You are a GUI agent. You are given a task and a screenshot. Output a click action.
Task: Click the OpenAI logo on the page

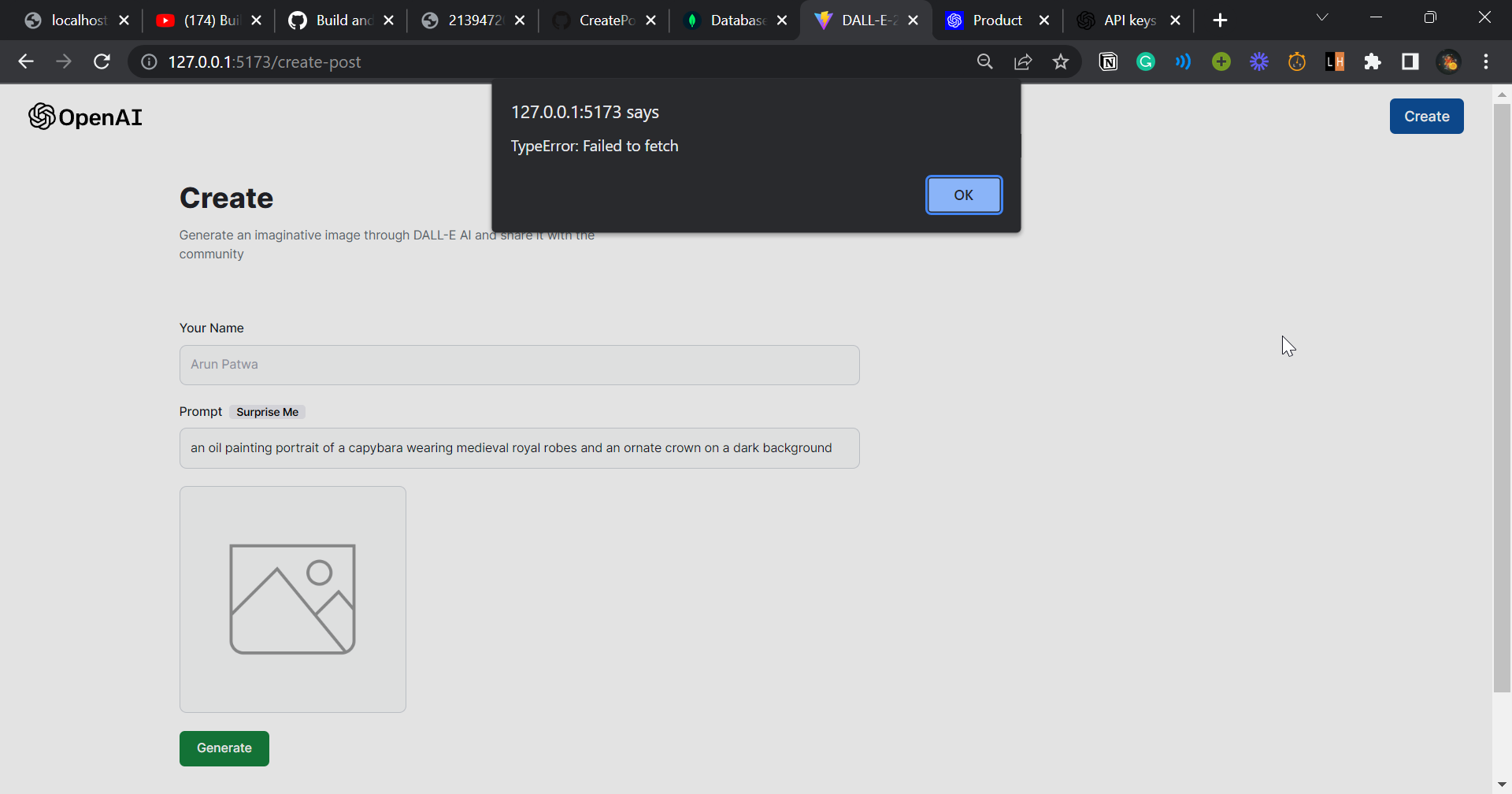coord(85,117)
